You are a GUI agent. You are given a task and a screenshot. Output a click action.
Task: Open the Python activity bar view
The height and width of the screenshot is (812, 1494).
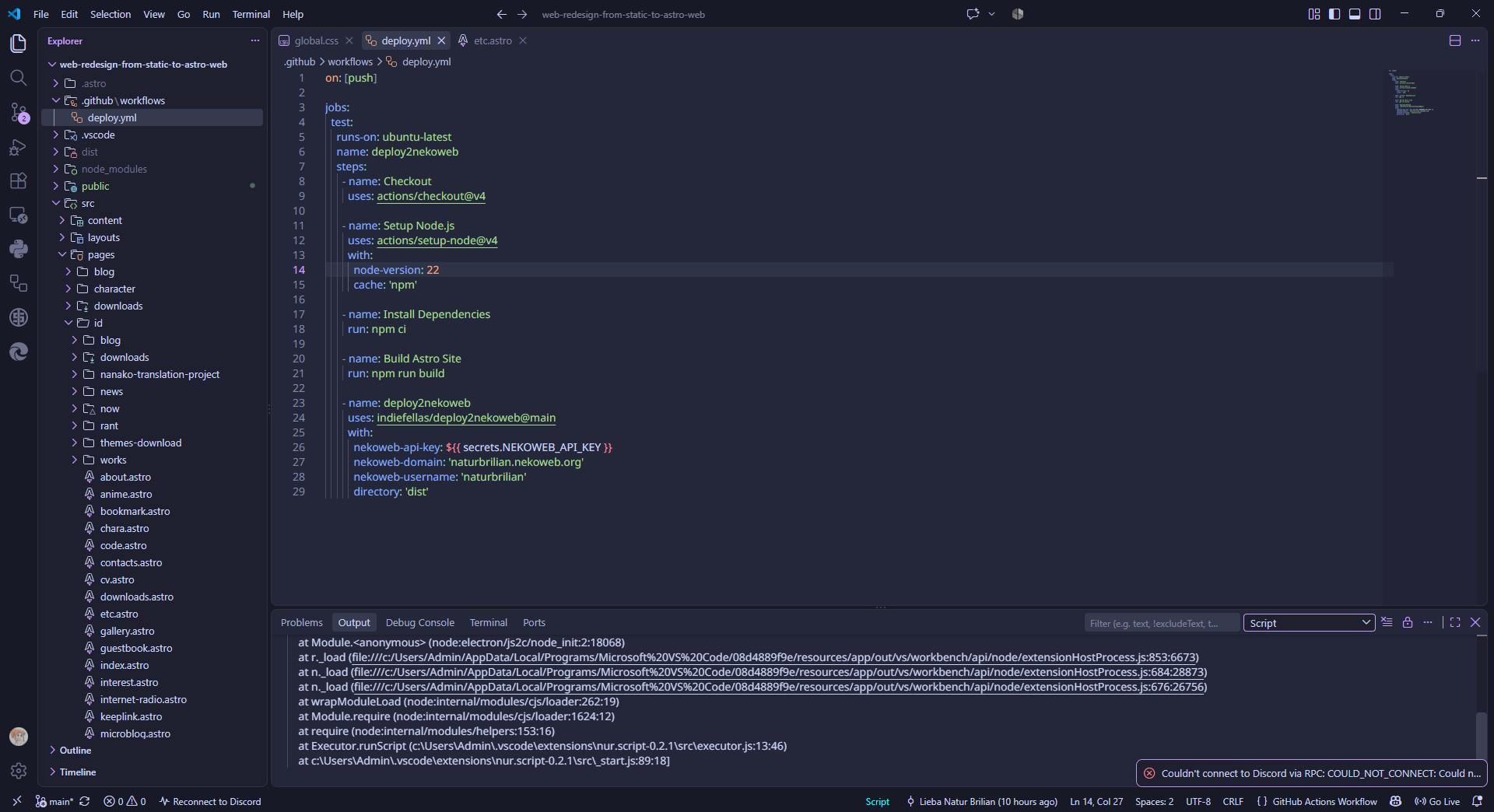click(x=18, y=249)
